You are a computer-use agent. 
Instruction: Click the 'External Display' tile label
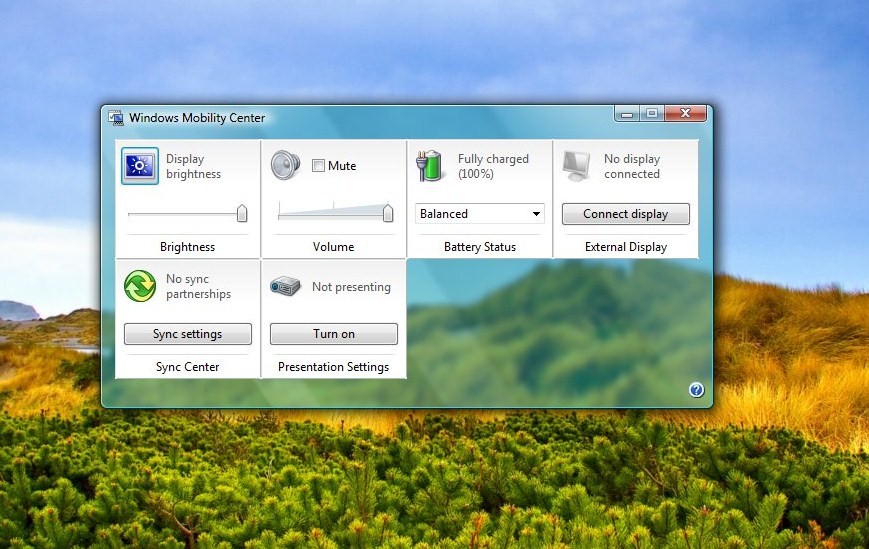pyautogui.click(x=626, y=247)
